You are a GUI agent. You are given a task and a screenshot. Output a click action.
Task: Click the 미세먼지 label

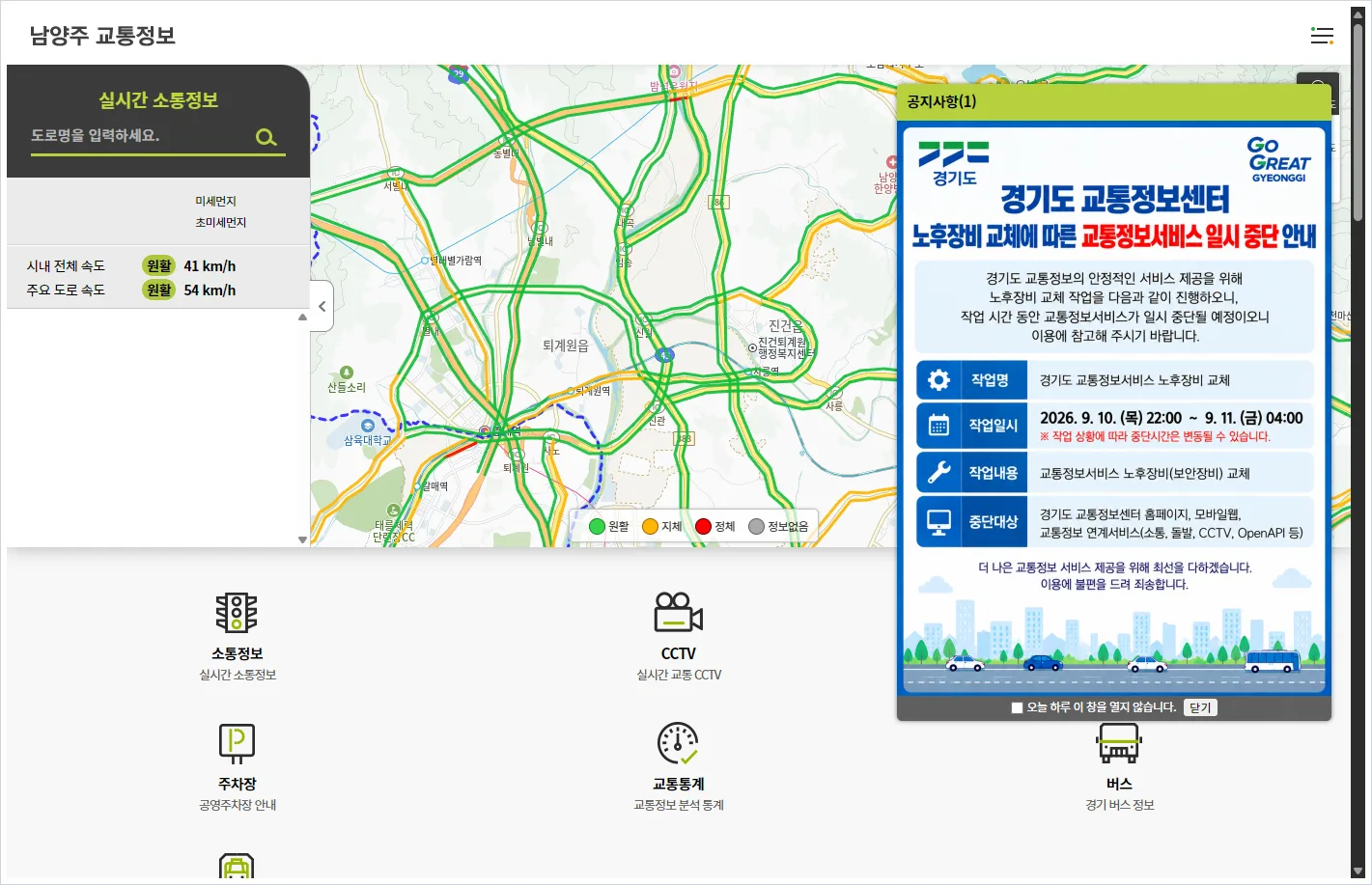pyautogui.click(x=215, y=201)
